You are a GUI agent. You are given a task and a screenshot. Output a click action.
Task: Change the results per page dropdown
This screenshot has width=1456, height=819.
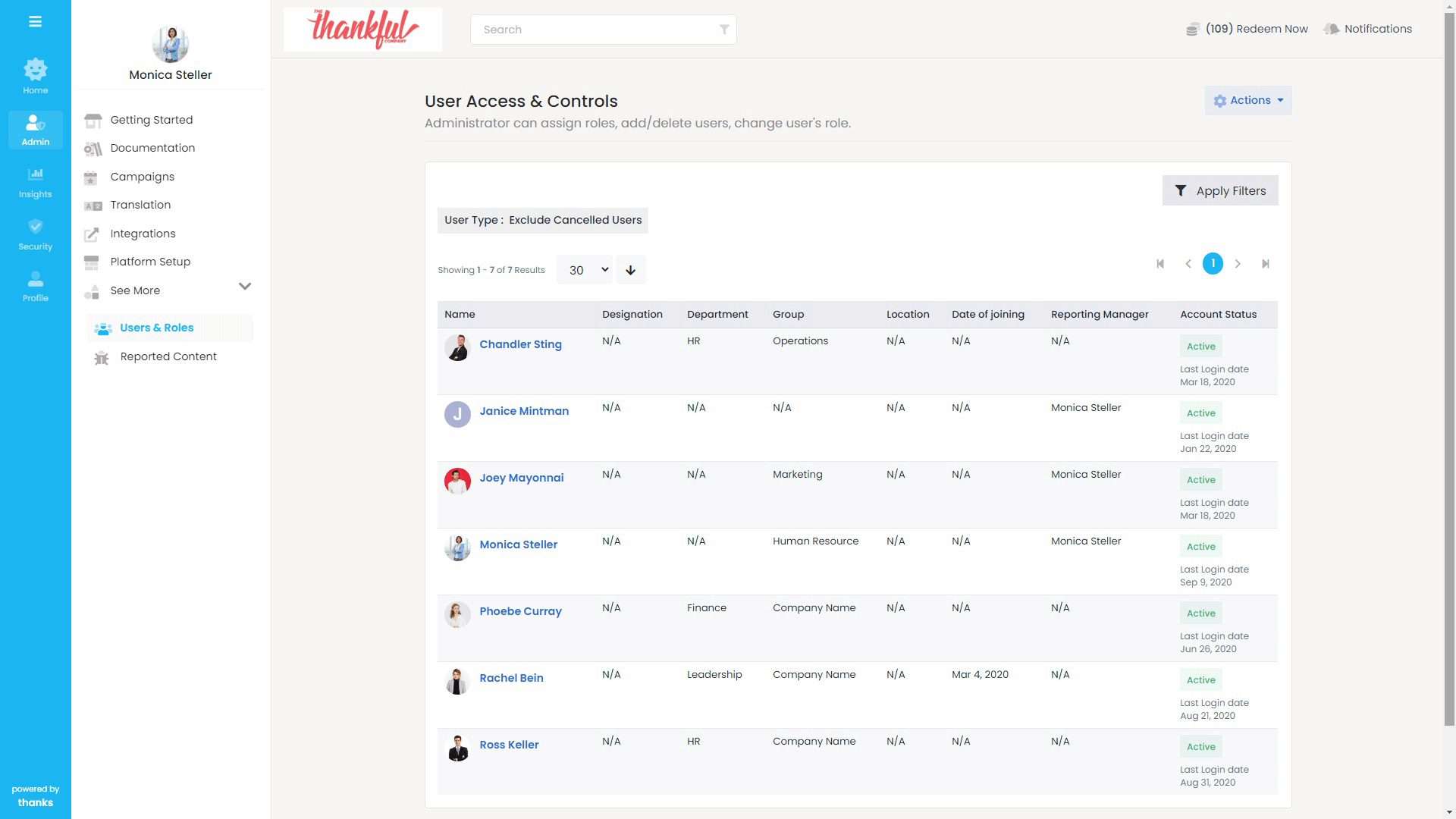click(x=584, y=270)
